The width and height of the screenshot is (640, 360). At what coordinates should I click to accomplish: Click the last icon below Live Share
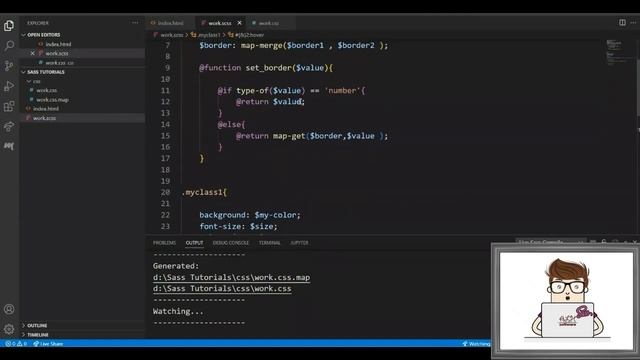tap(9, 146)
